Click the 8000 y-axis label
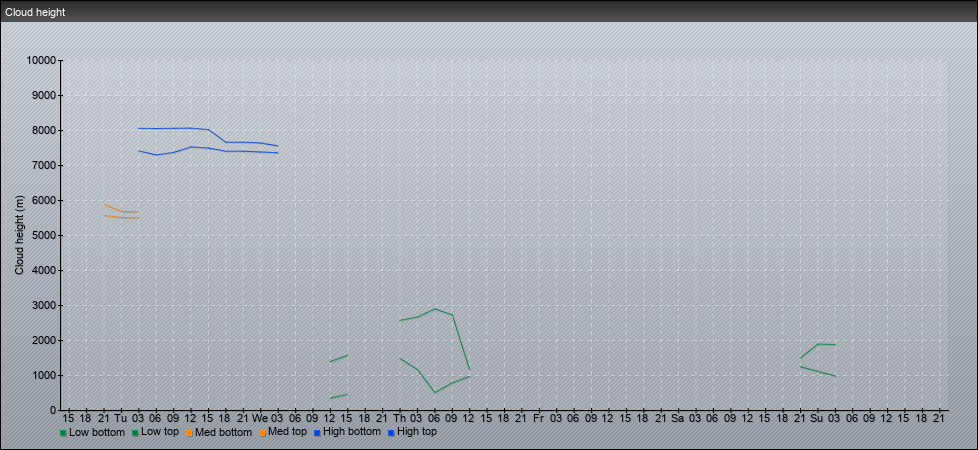The image size is (978, 450). [43, 130]
